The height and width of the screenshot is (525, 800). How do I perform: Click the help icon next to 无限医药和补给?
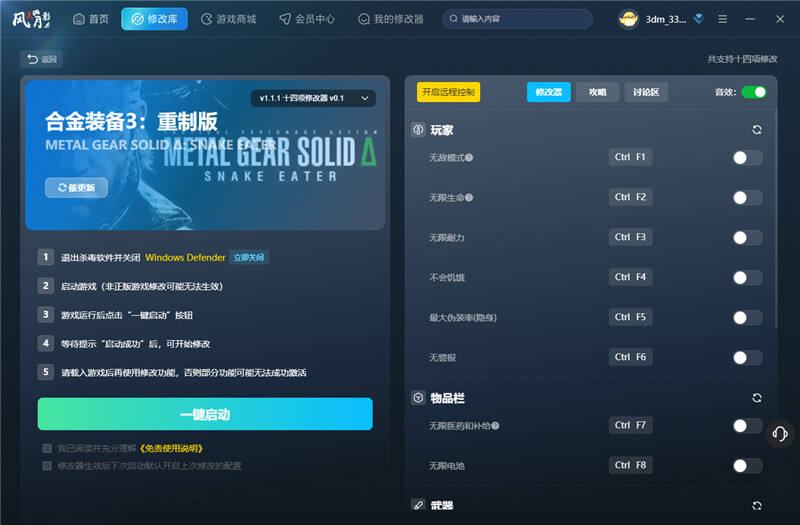point(495,426)
